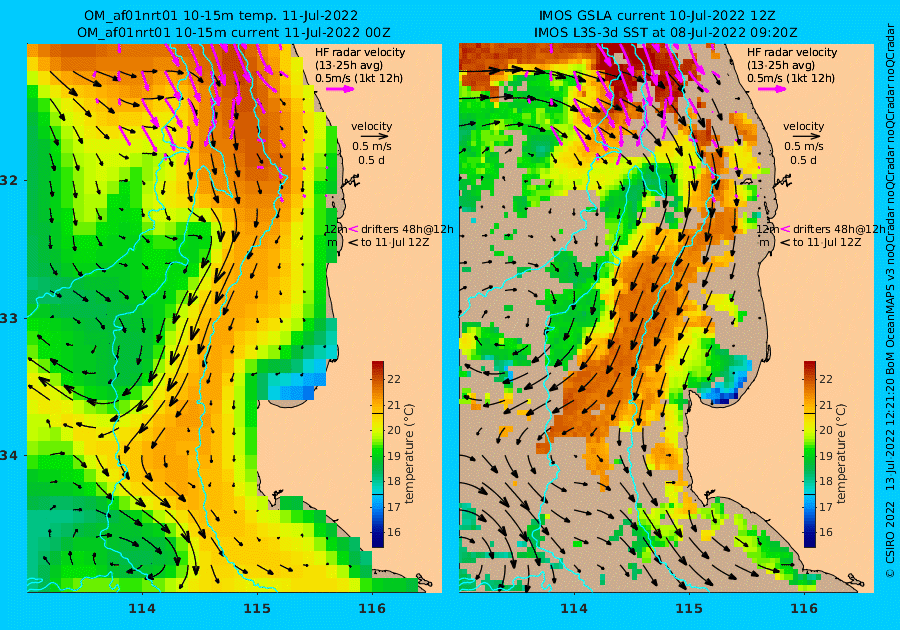Click "20" tick on left temperature colorbar
This screenshot has height=630, width=900.
pyautogui.click(x=394, y=430)
